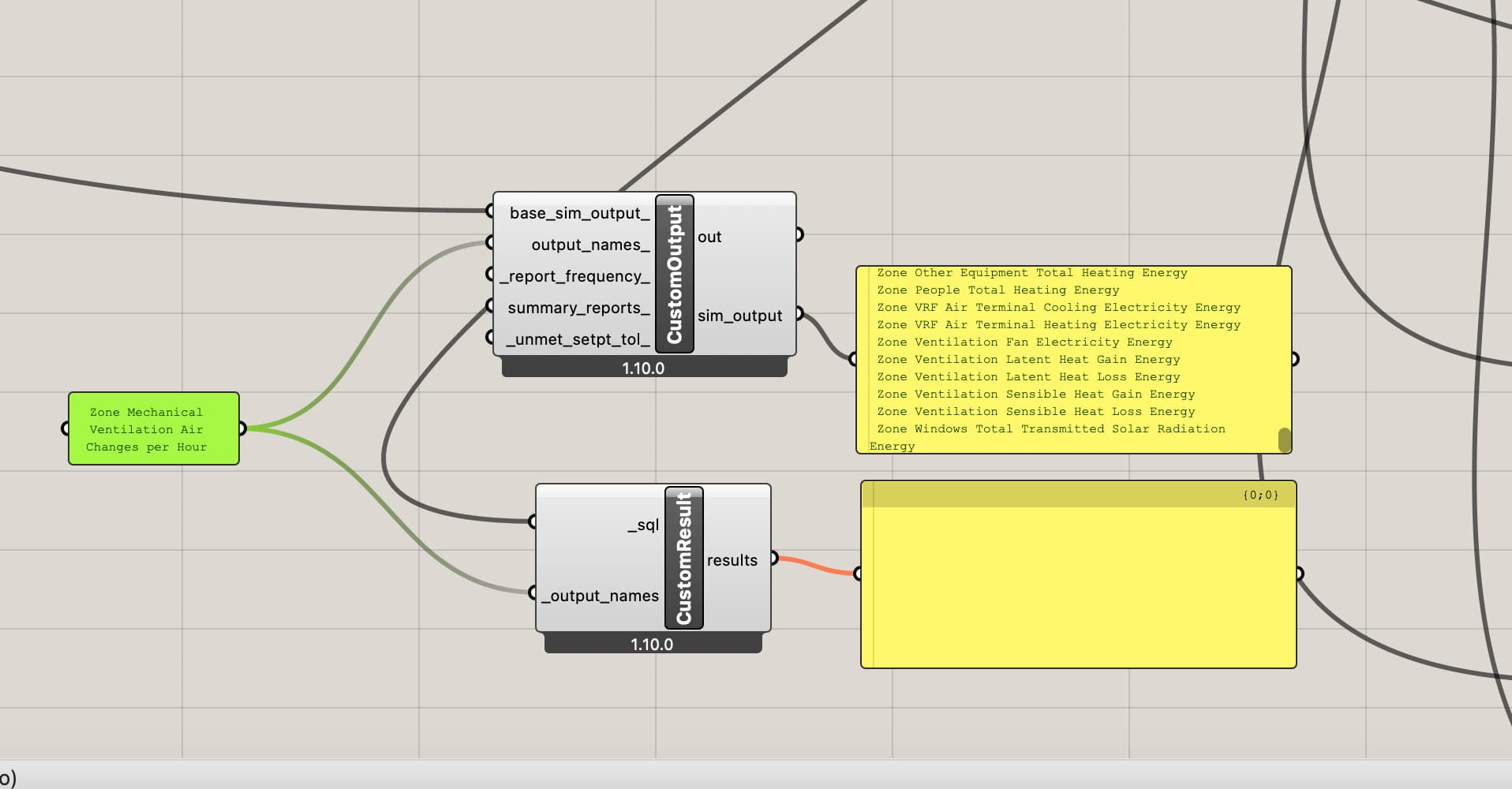
Task: Click the base_sim_output_ input port
Action: point(579,213)
